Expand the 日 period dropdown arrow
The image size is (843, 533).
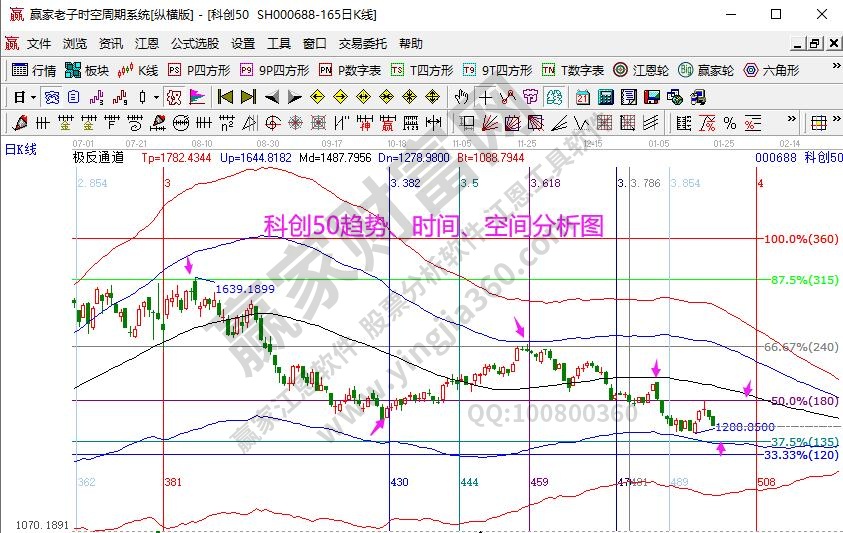click(32, 97)
